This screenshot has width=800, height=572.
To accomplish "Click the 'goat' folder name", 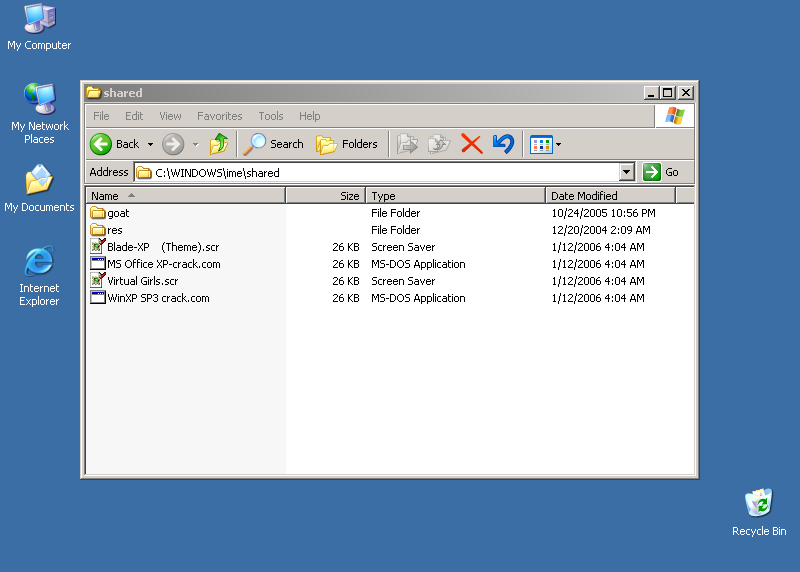I will [x=118, y=213].
